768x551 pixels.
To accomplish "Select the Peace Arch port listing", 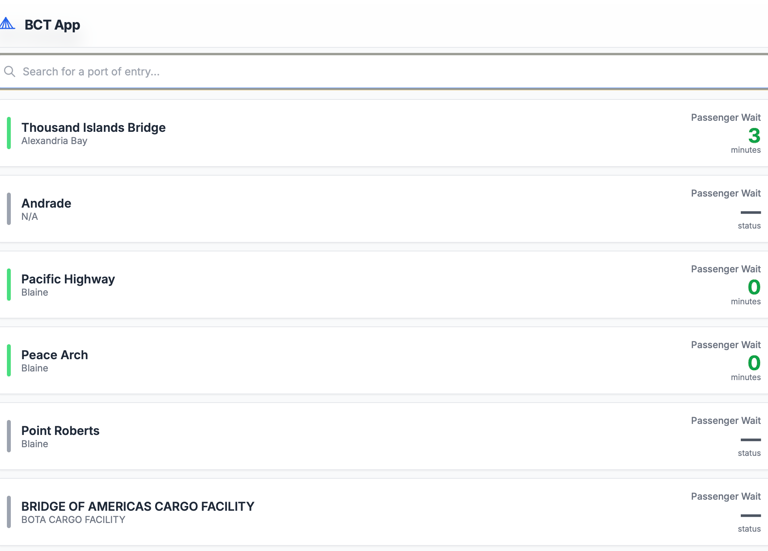I will coord(55,355).
